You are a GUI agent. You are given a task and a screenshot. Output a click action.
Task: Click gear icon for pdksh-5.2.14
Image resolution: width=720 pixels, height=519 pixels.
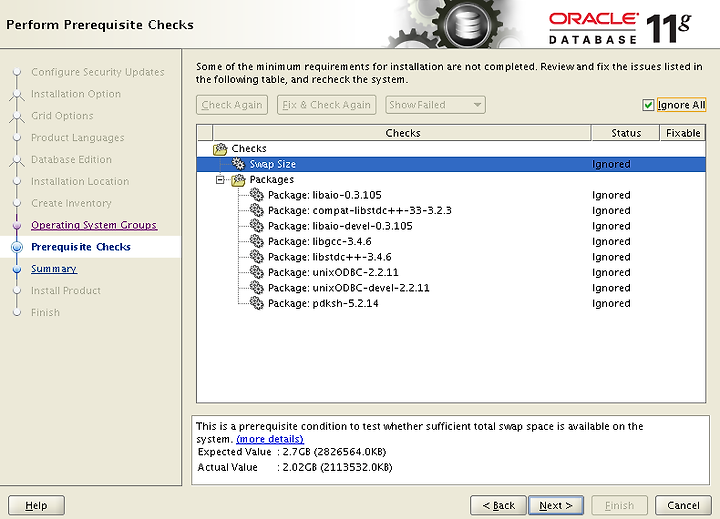pyautogui.click(x=257, y=303)
